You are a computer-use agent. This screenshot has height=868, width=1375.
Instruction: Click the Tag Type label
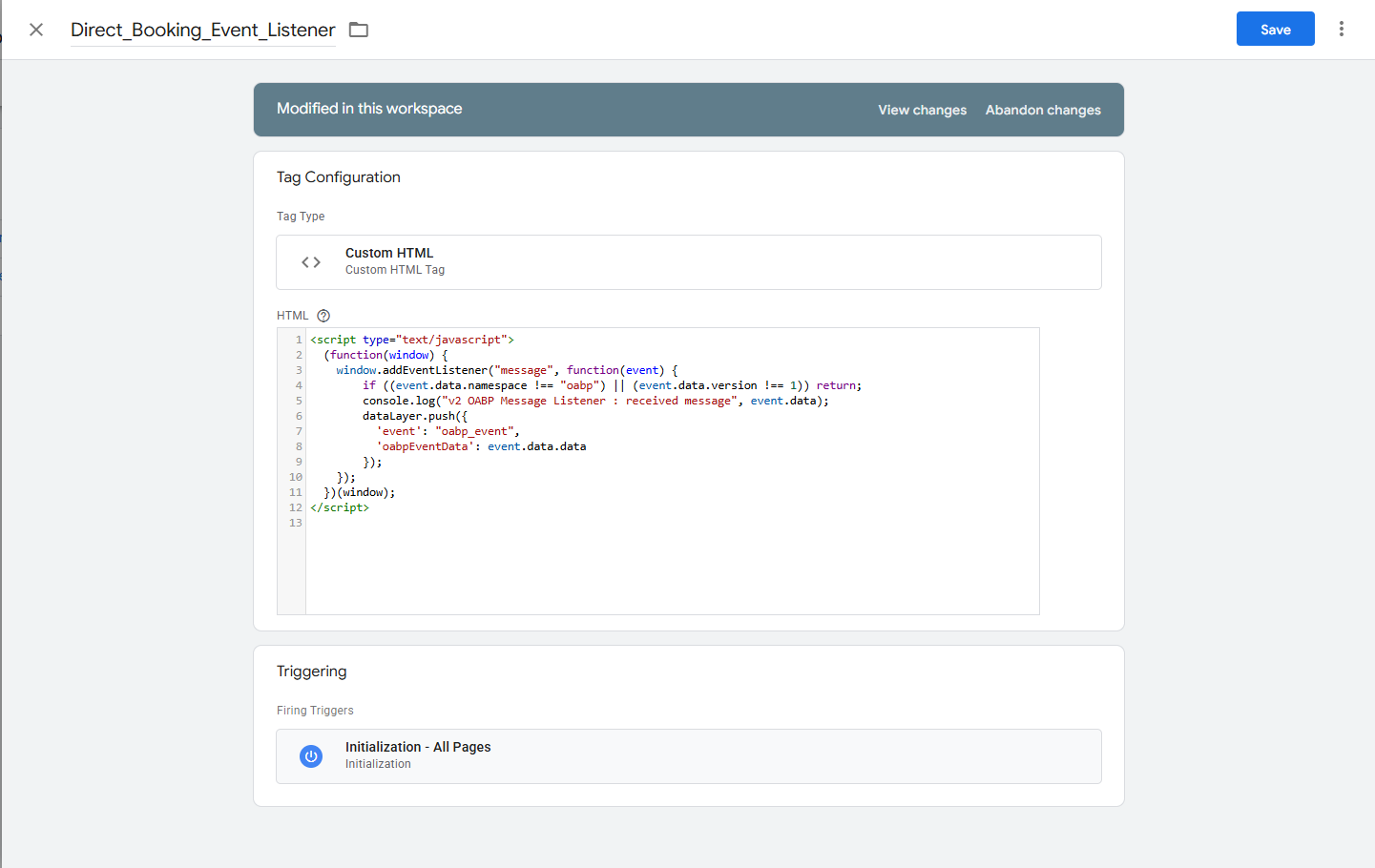point(301,217)
